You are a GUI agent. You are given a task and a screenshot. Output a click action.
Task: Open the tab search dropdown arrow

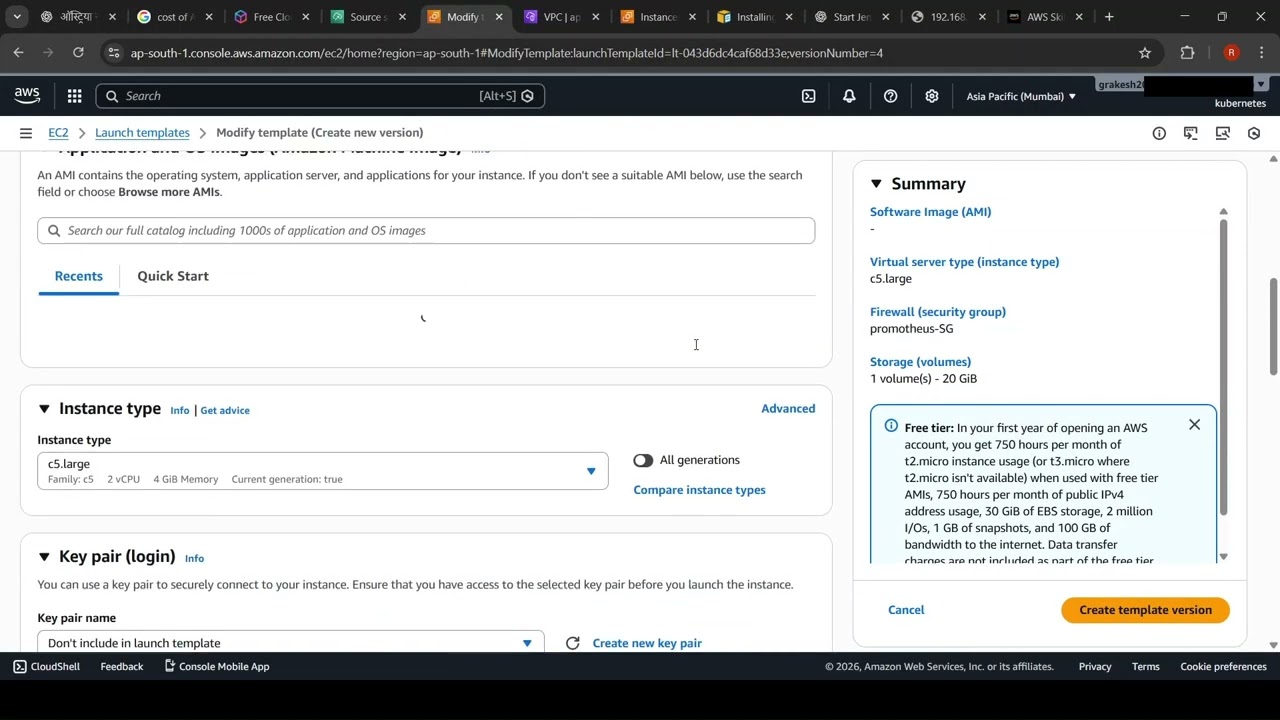16,17
